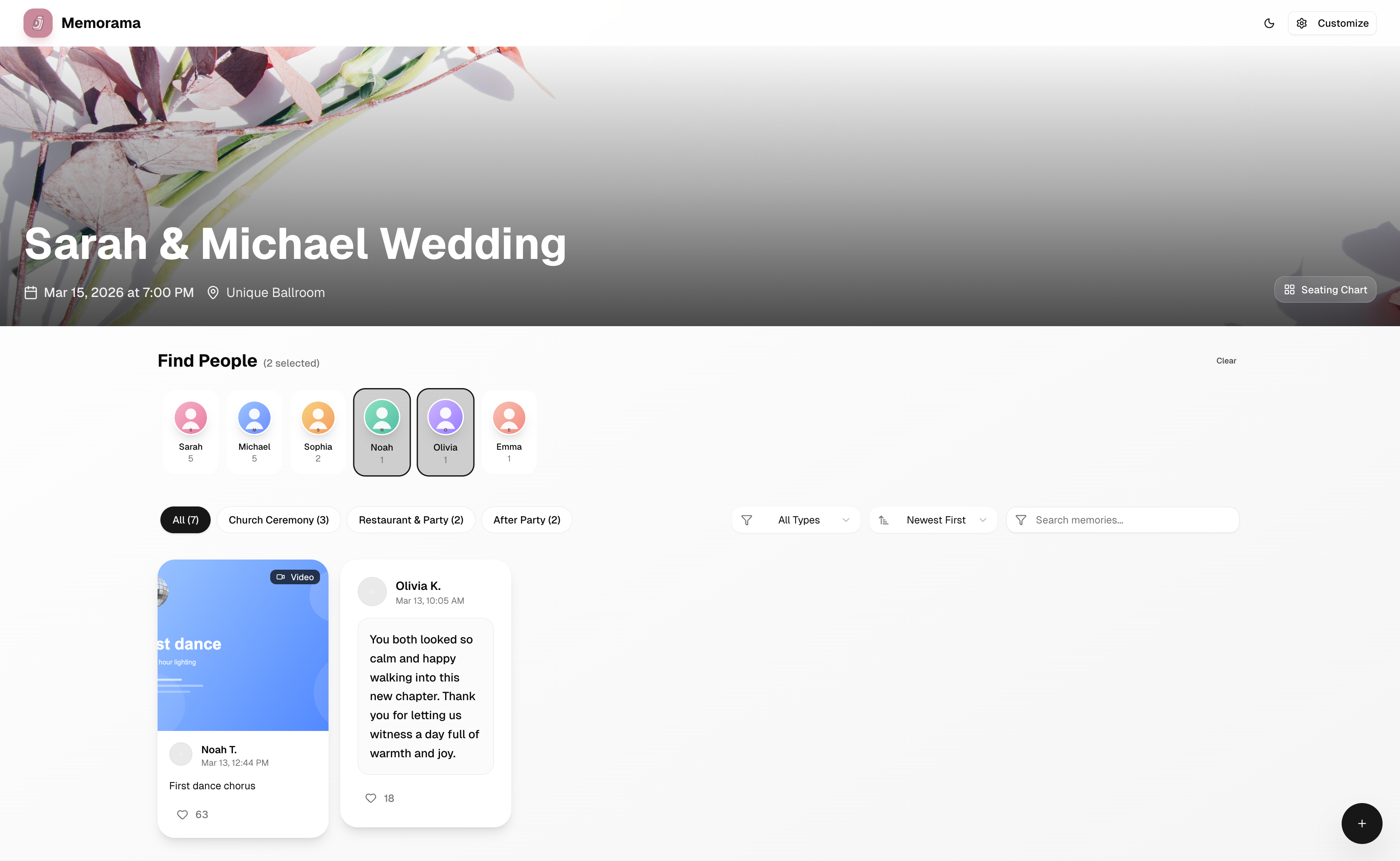
Task: Click the Memorama logo icon
Action: click(x=38, y=24)
